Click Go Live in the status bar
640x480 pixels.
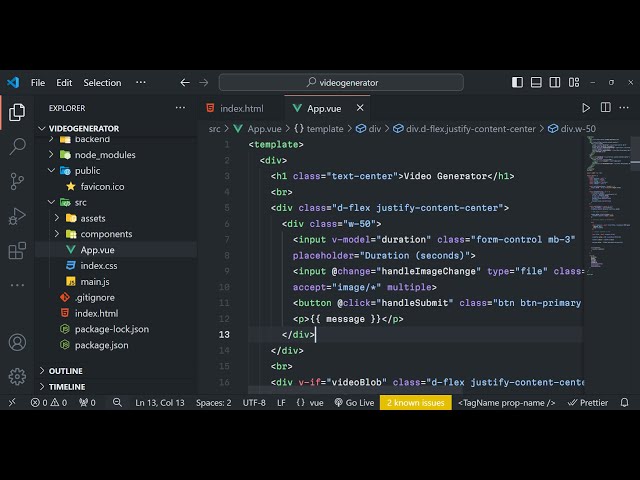pyautogui.click(x=354, y=402)
